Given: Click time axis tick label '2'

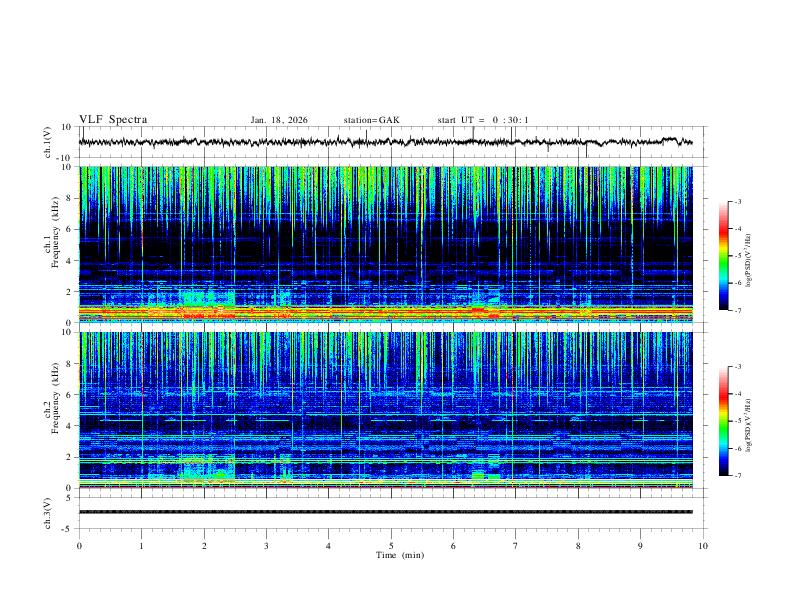Looking at the screenshot, I should [x=204, y=546].
